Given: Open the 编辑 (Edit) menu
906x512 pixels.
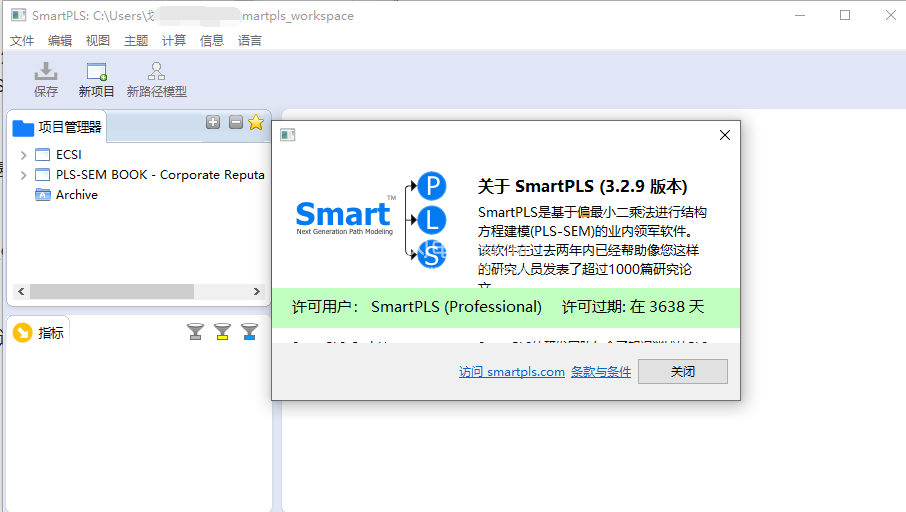Looking at the screenshot, I should pyautogui.click(x=60, y=40).
